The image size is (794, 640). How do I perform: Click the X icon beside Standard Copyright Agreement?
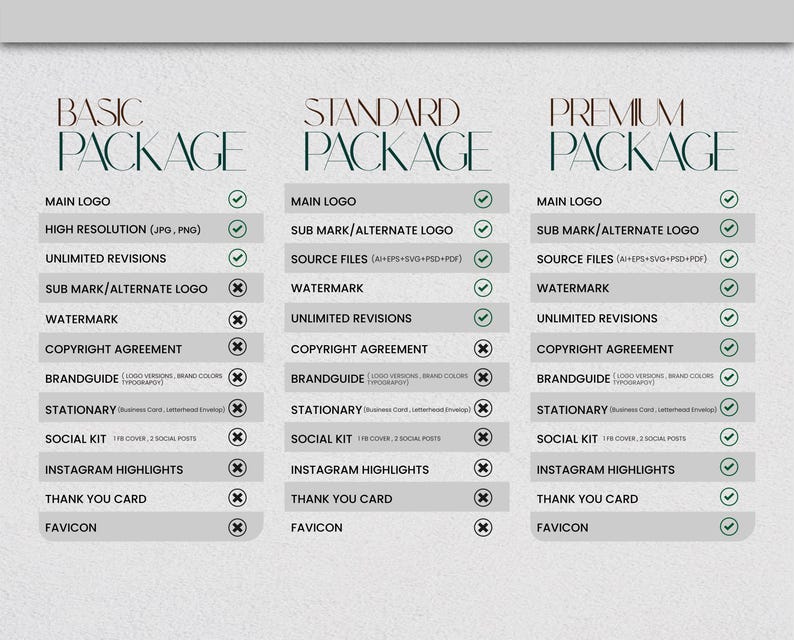[x=483, y=348]
